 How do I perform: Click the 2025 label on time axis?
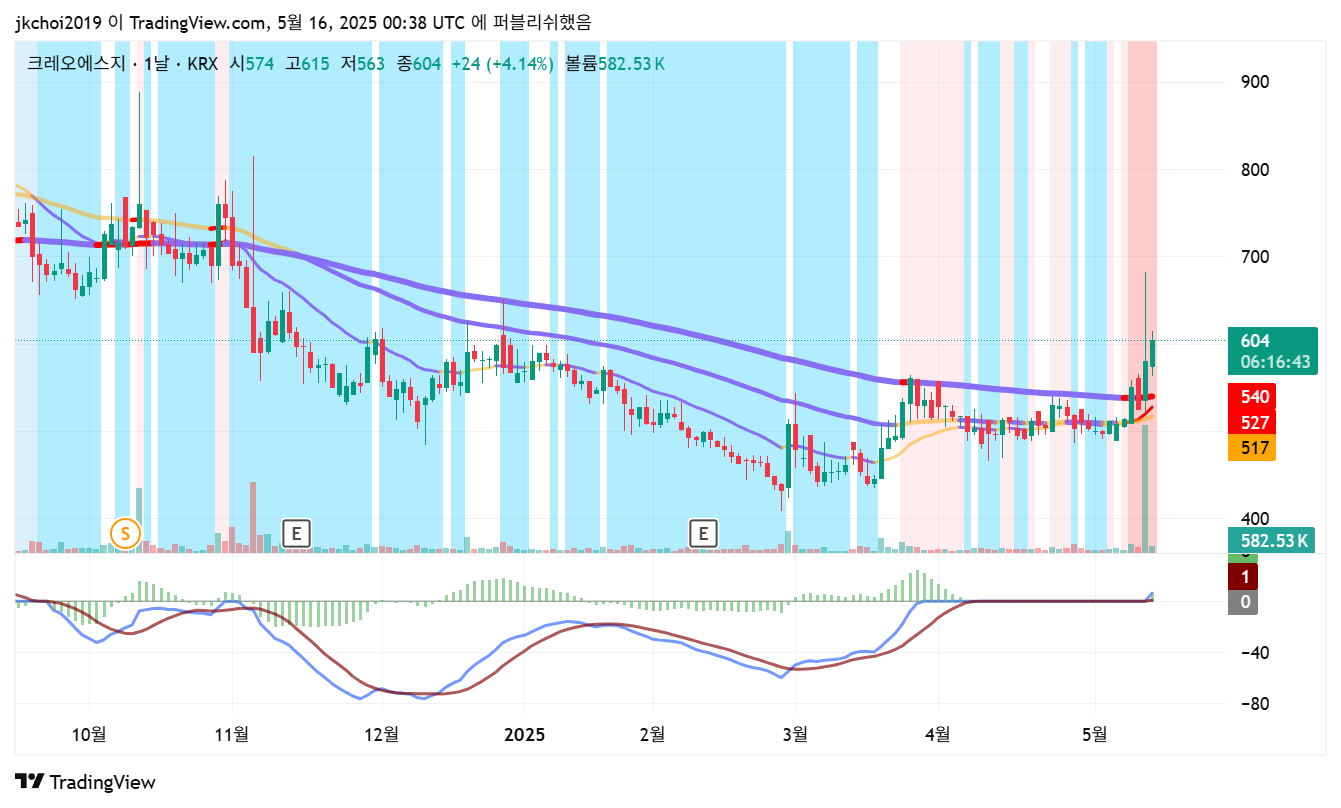[524, 734]
